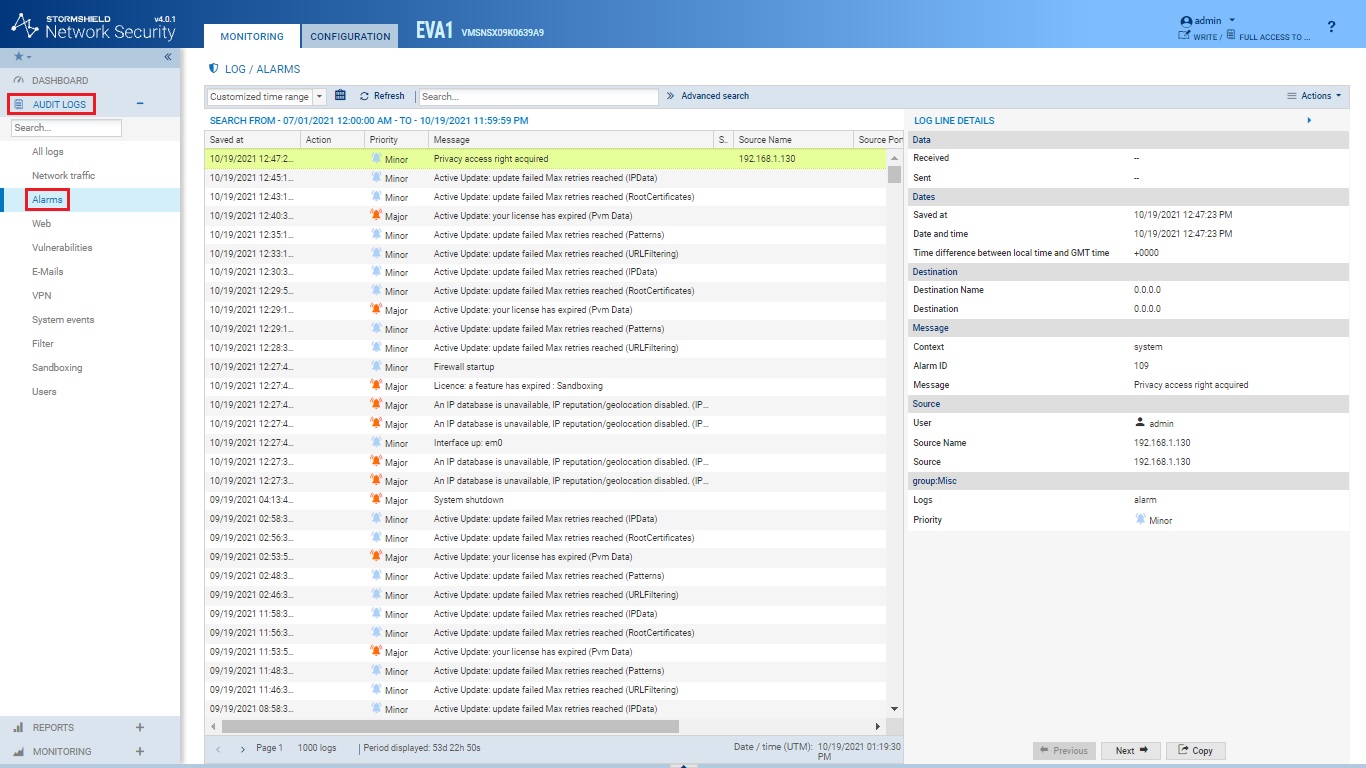The image size is (1366, 768).
Task: Go to next logs page arrow
Action: pos(242,748)
